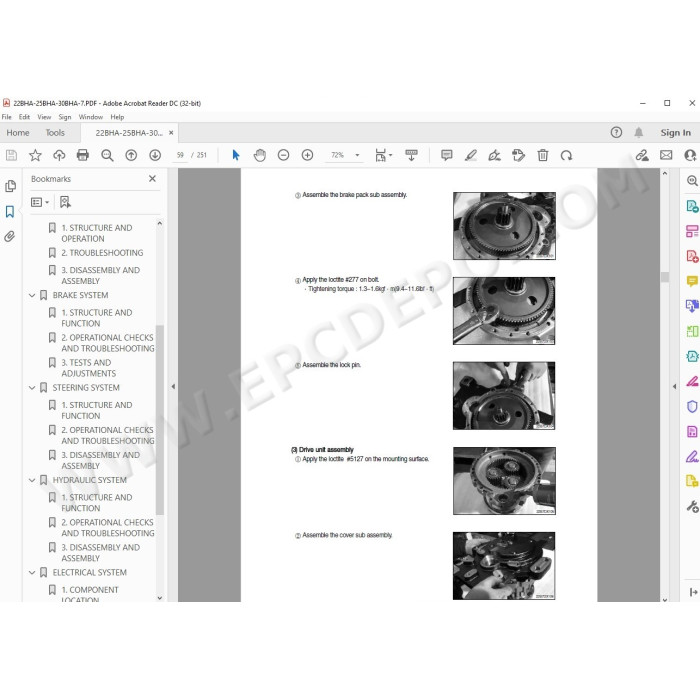Open the HYDRAULIC SYSTEM bookmark
The width and height of the screenshot is (700, 700).
[x=90, y=480]
